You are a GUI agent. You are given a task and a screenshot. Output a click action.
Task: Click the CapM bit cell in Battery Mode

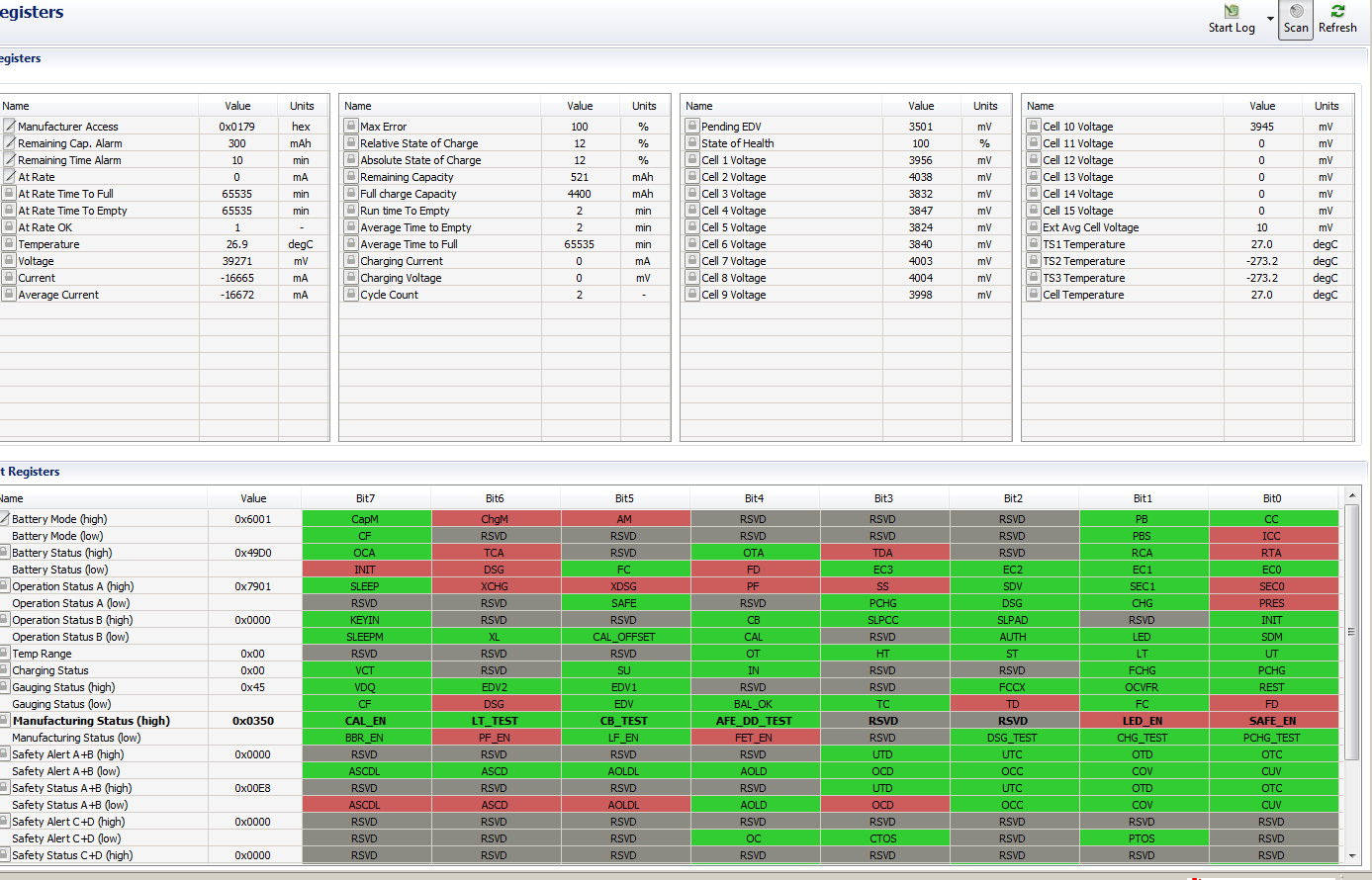pyautogui.click(x=366, y=519)
